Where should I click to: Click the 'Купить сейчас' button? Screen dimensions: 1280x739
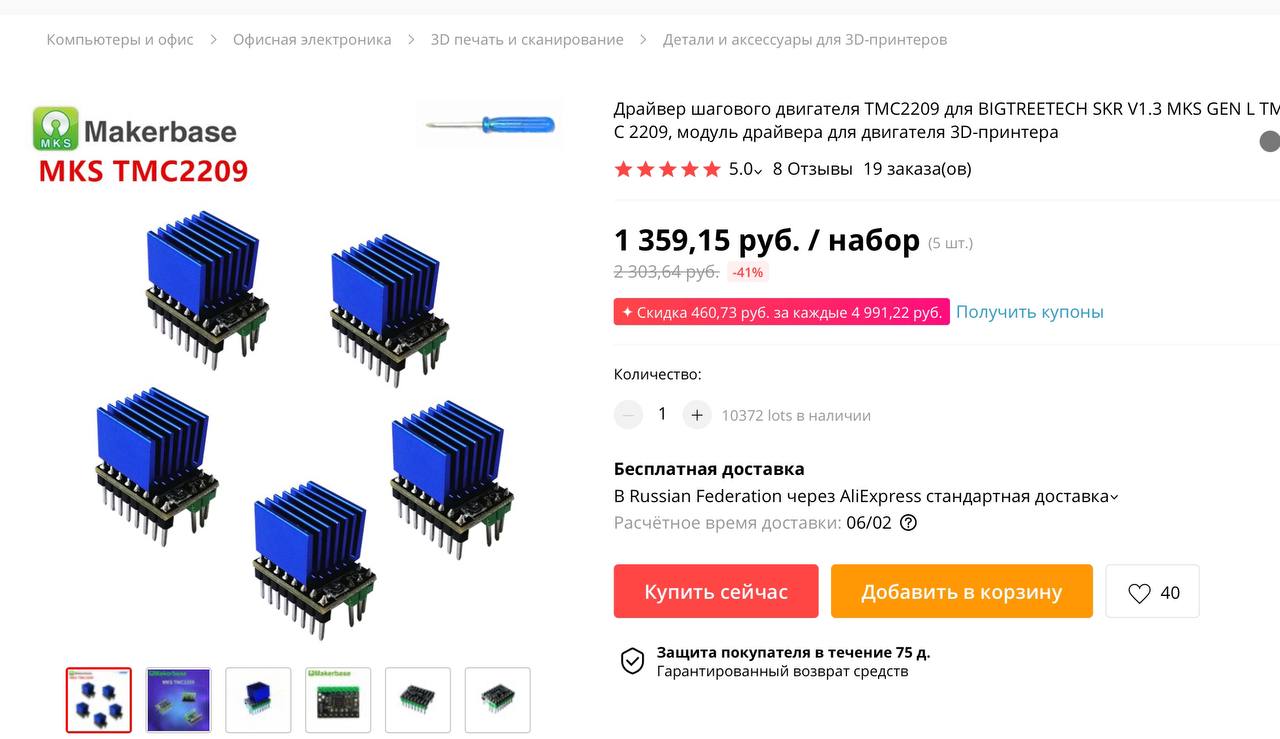click(x=716, y=591)
